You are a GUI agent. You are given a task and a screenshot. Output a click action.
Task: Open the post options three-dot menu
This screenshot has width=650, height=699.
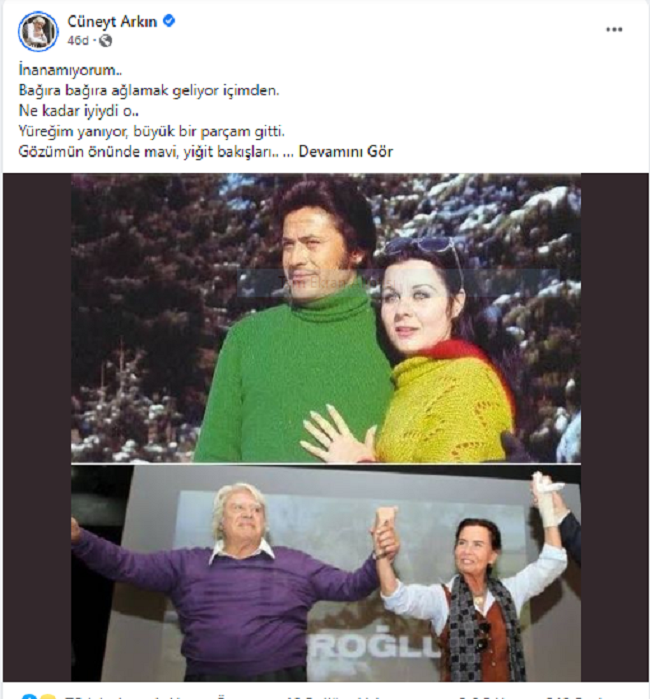pyautogui.click(x=614, y=30)
